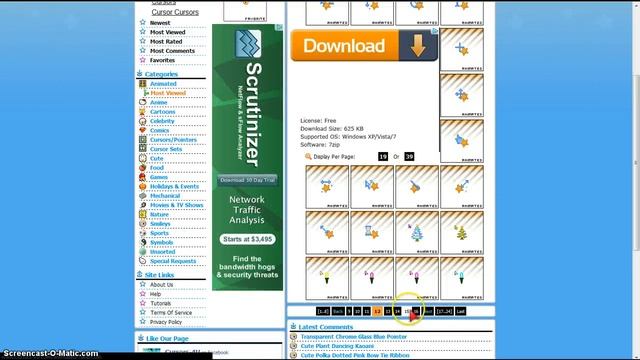Open the Most Comments sort link
Viewport: 640px width, 360px height.
172,51
